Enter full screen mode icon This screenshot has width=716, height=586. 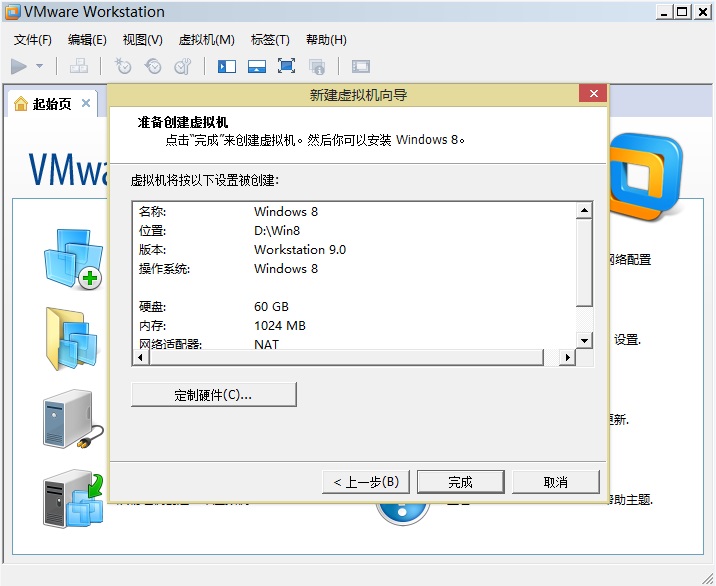pyautogui.click(x=286, y=66)
